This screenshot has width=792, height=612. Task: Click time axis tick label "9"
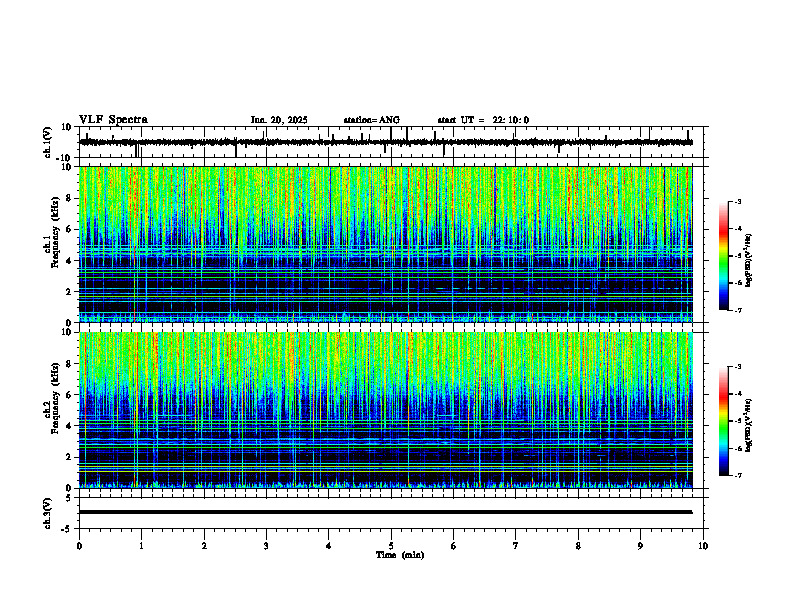click(x=640, y=546)
